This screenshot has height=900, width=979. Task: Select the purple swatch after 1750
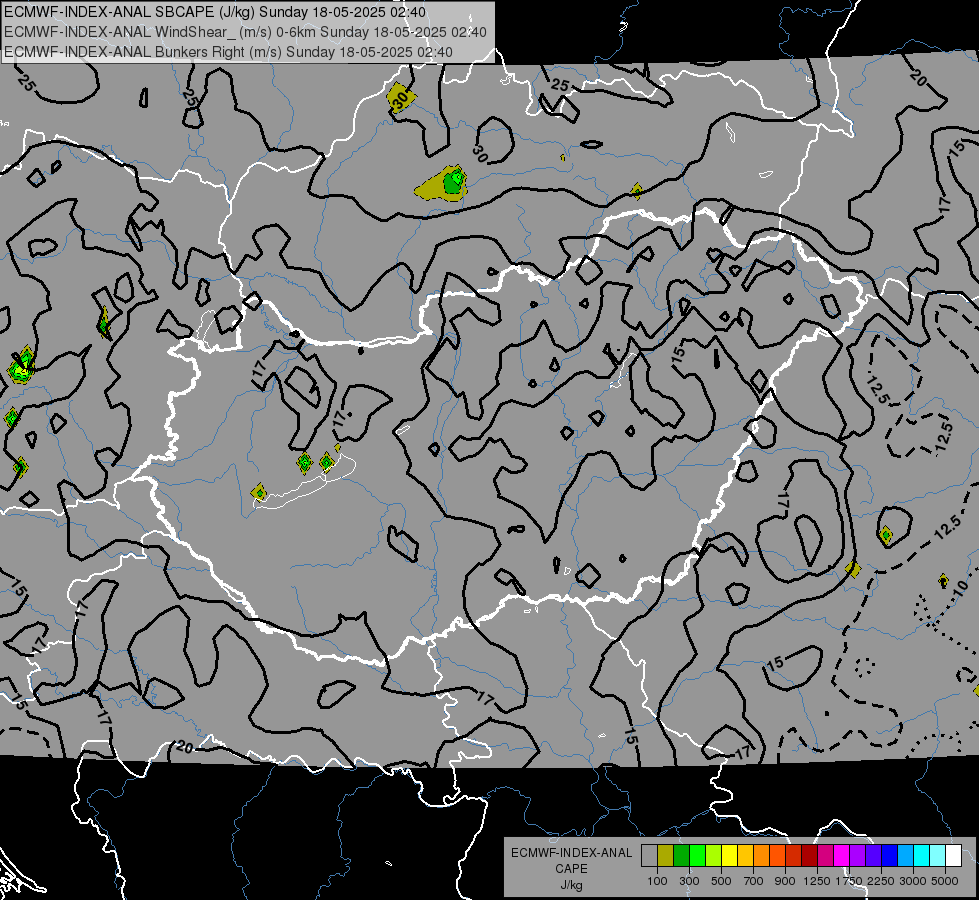(857, 855)
